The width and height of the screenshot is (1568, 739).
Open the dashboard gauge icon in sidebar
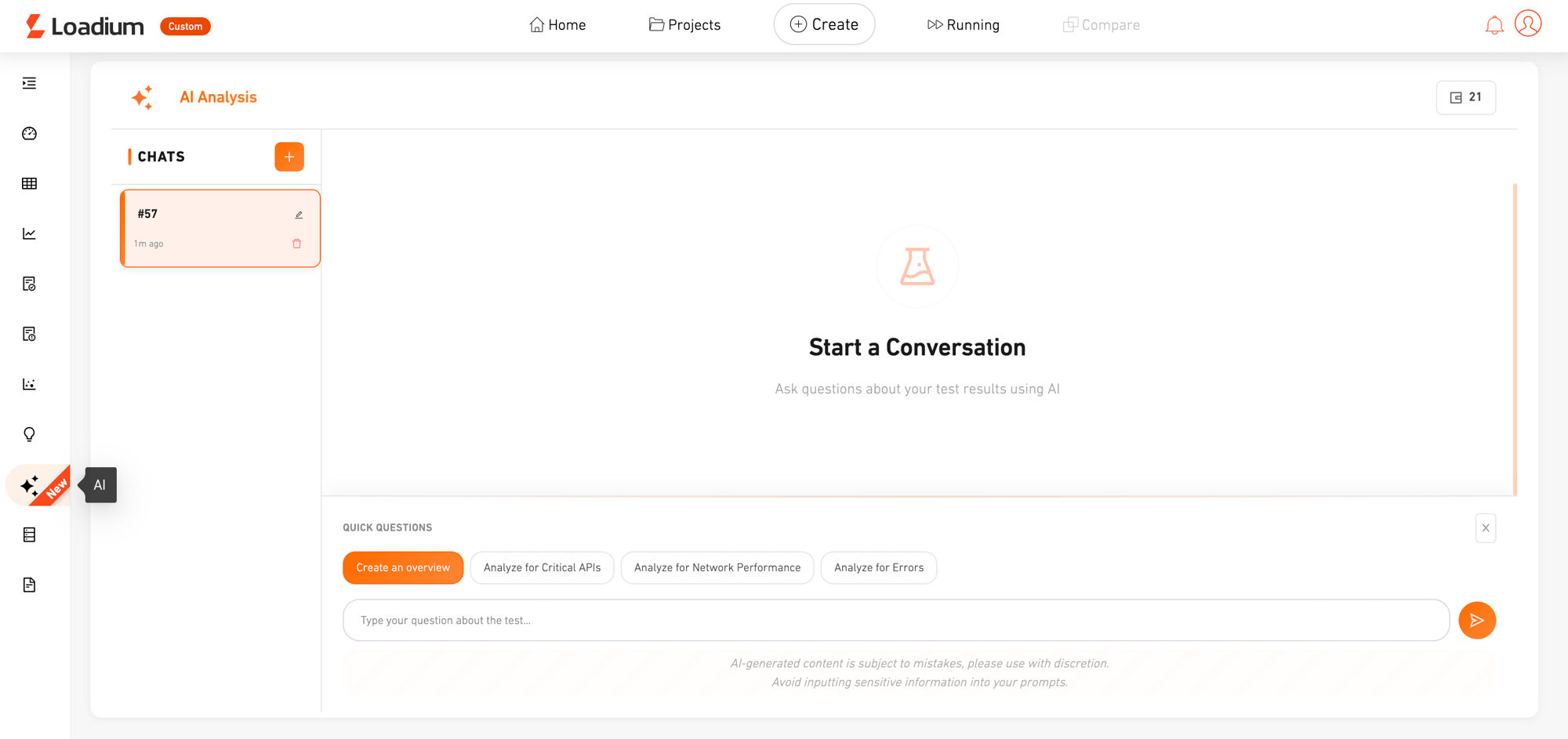click(29, 133)
